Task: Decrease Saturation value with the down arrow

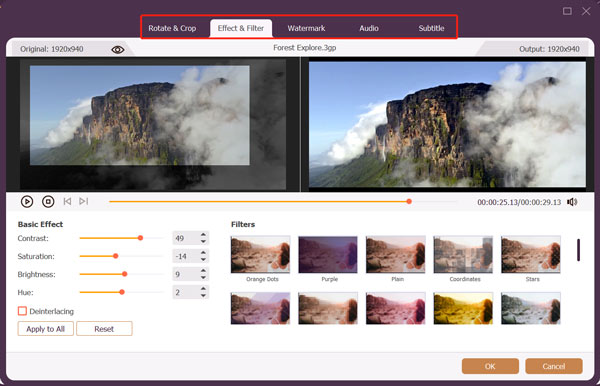Action: pyautogui.click(x=203, y=259)
